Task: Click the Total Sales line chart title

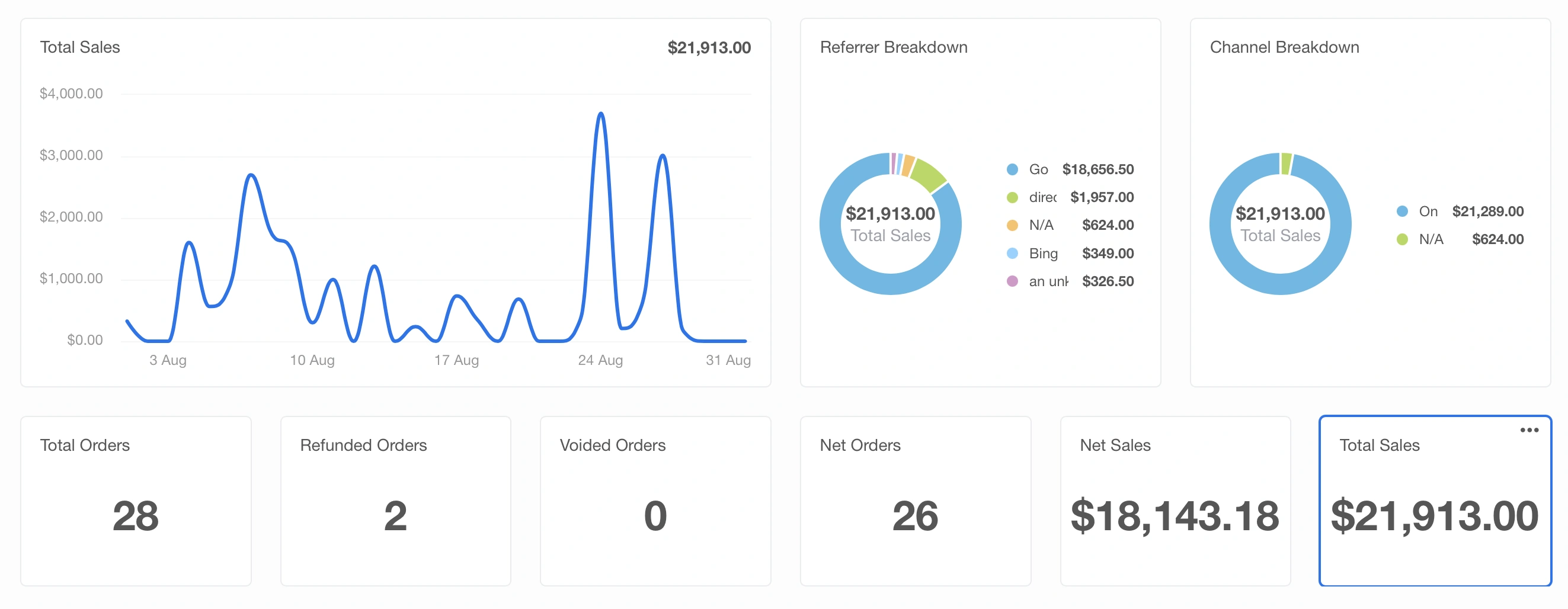Action: [x=80, y=47]
